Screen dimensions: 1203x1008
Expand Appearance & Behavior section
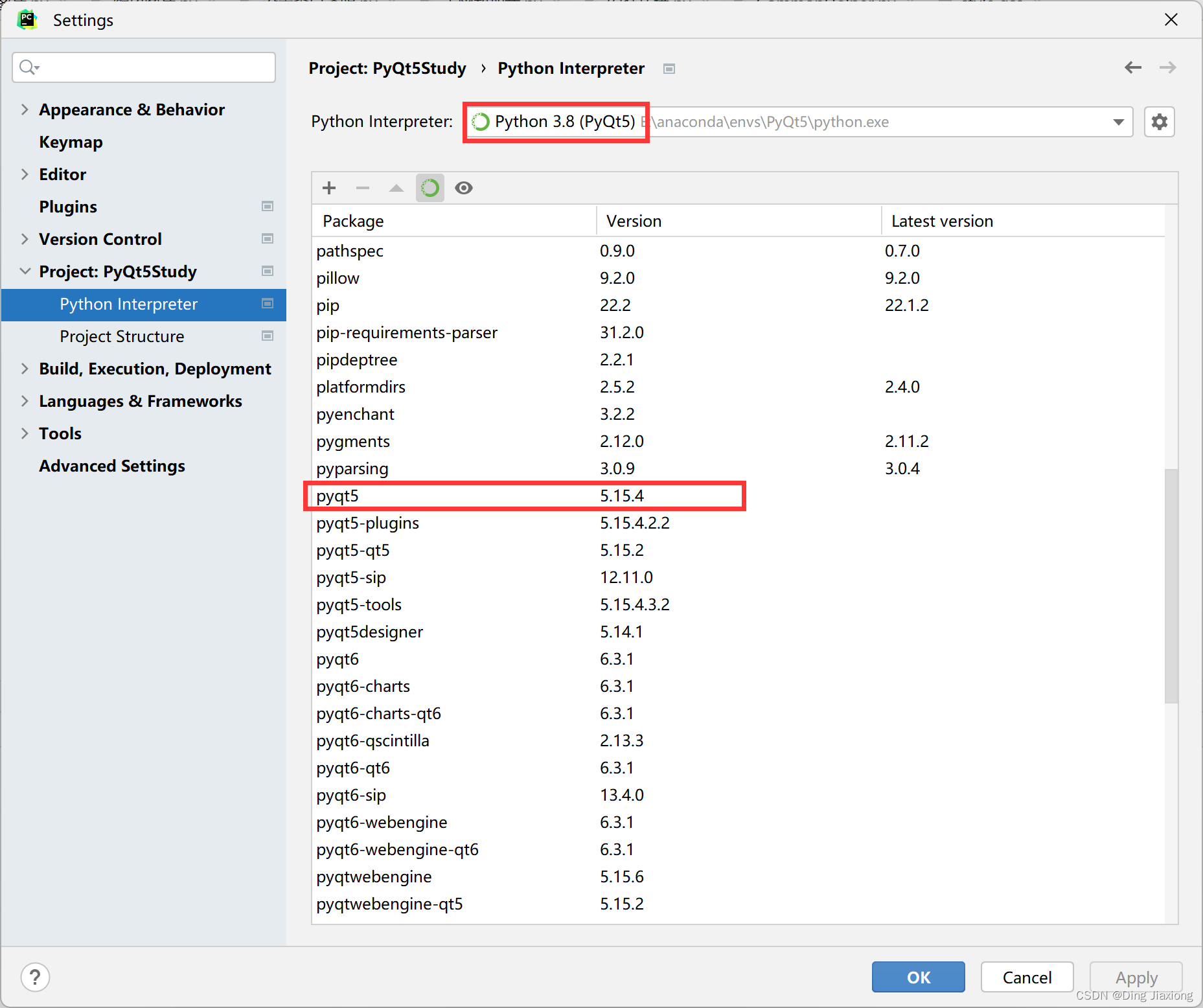[25, 109]
